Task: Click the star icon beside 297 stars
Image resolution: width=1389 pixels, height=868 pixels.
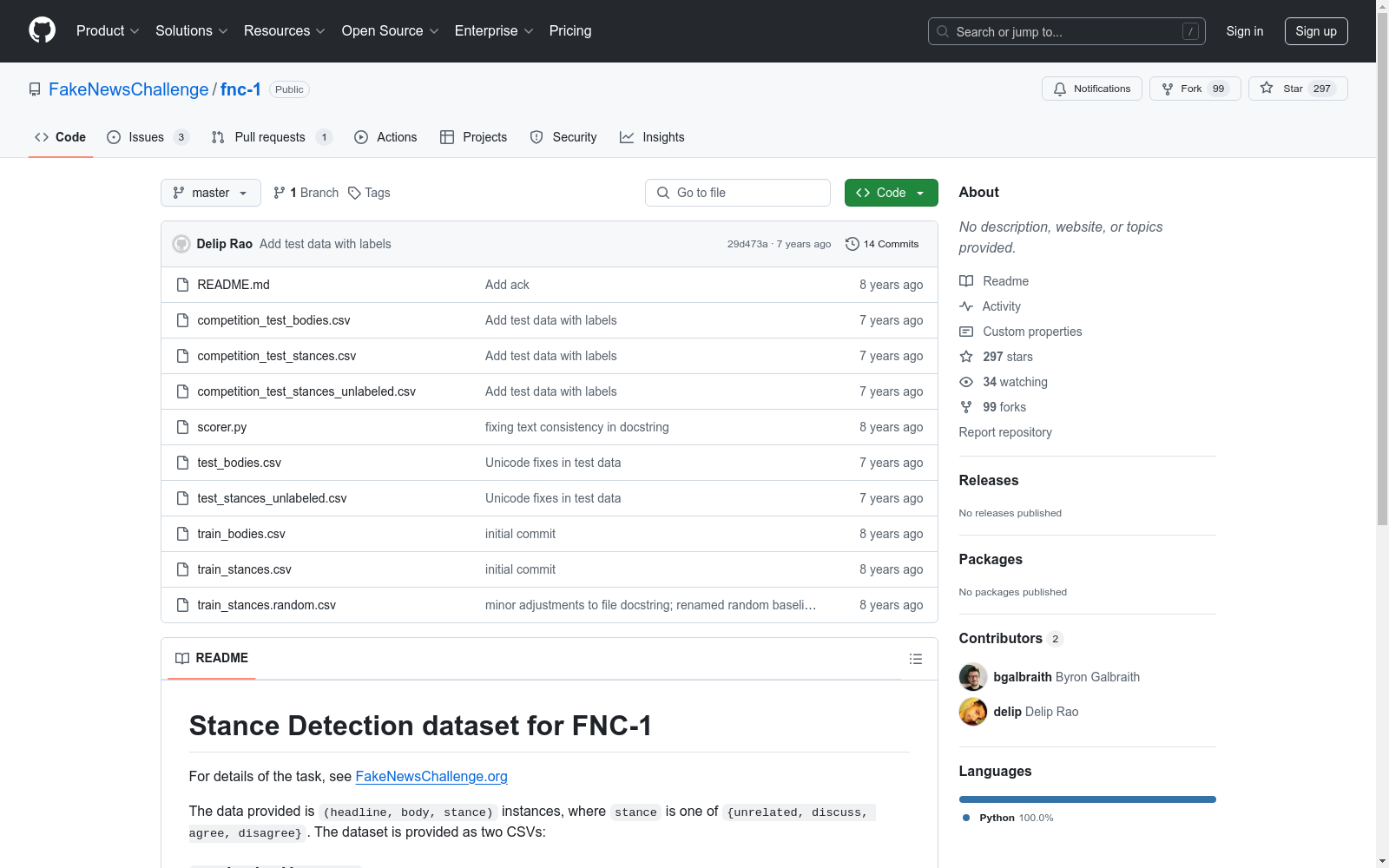Action: [966, 357]
